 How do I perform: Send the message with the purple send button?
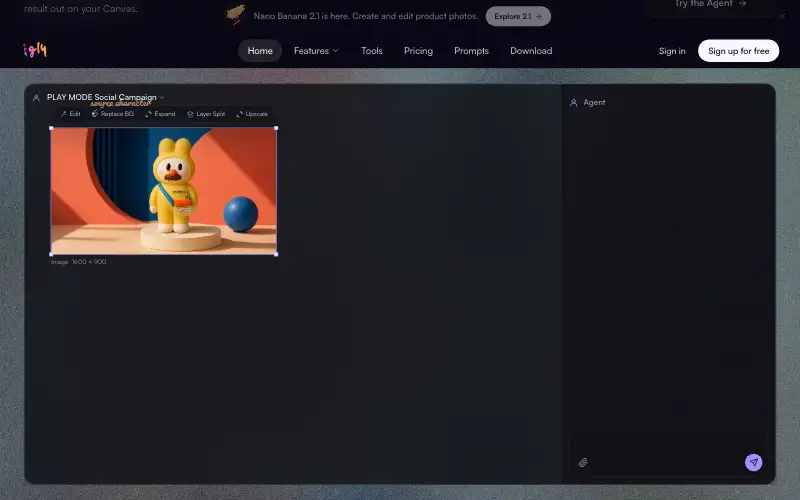[754, 462]
